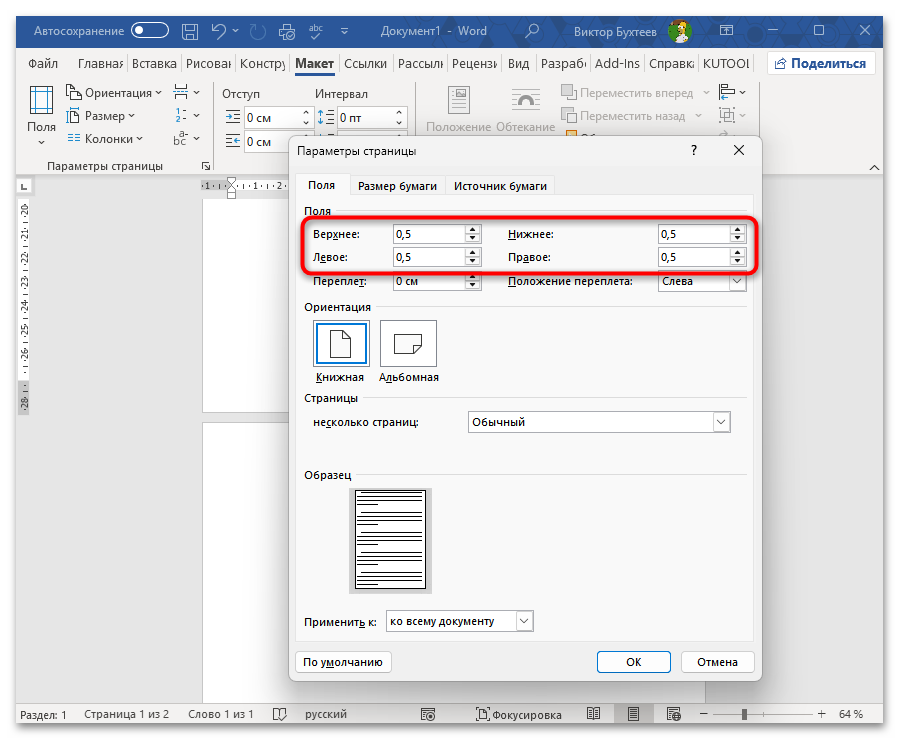Switch to Paper Size (Размер бумаги) tab
This screenshot has width=899, height=739.
[x=397, y=186]
